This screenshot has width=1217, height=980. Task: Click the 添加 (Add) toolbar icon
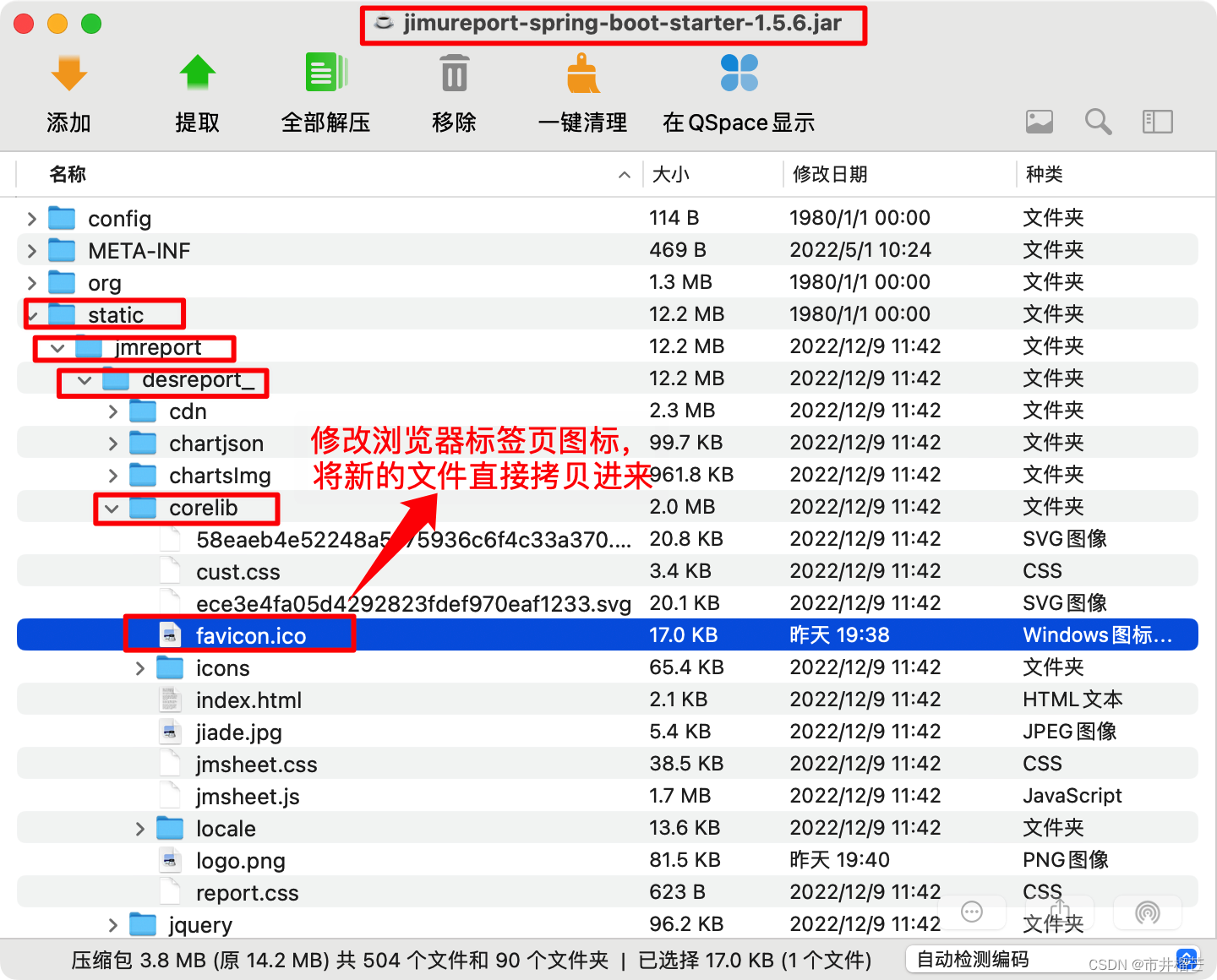pos(69,73)
